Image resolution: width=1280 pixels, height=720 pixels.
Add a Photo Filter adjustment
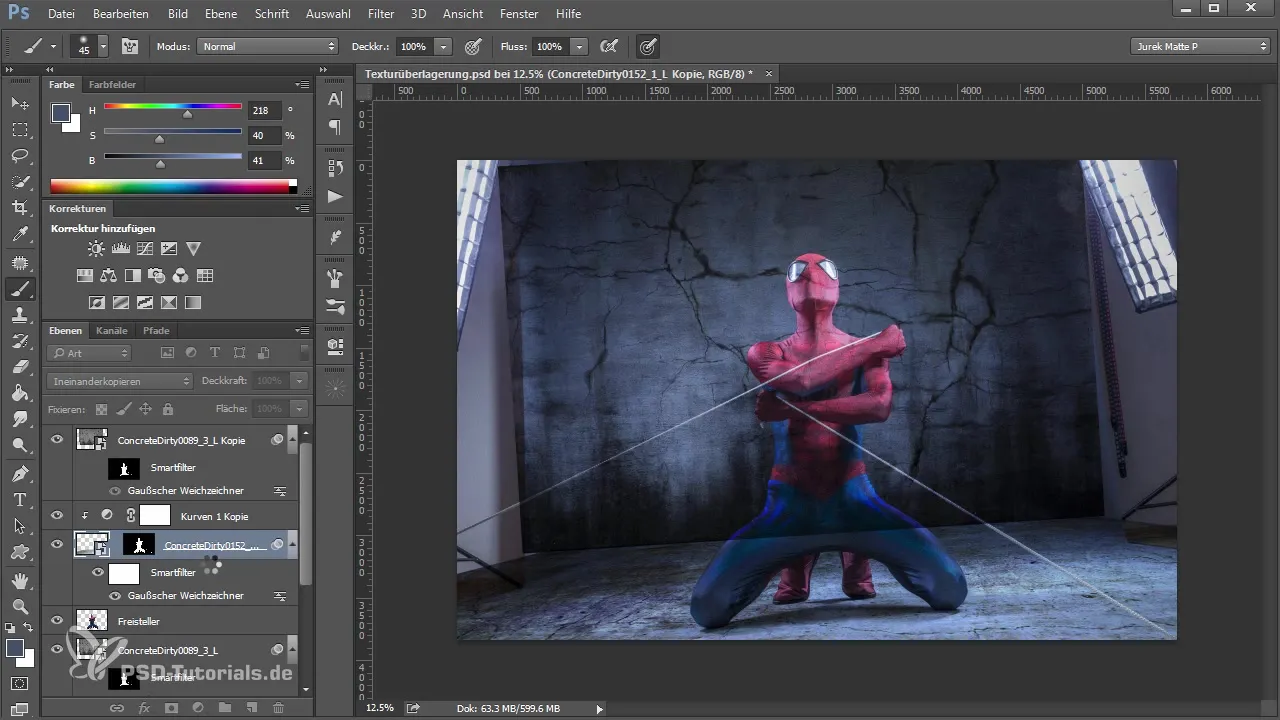[x=157, y=275]
